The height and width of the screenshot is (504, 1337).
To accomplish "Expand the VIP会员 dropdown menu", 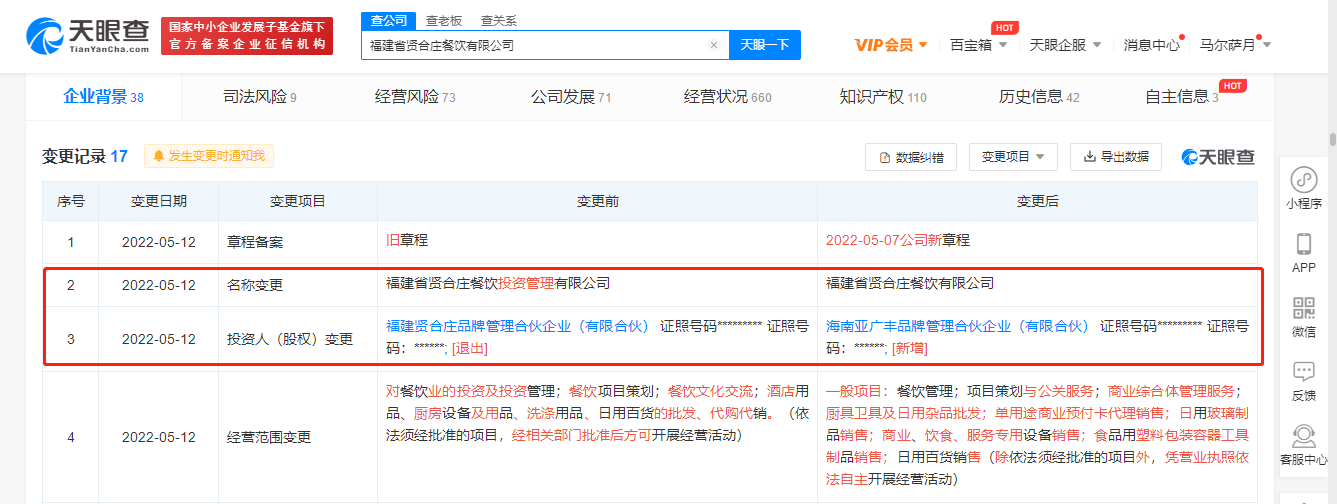I will click(891, 45).
